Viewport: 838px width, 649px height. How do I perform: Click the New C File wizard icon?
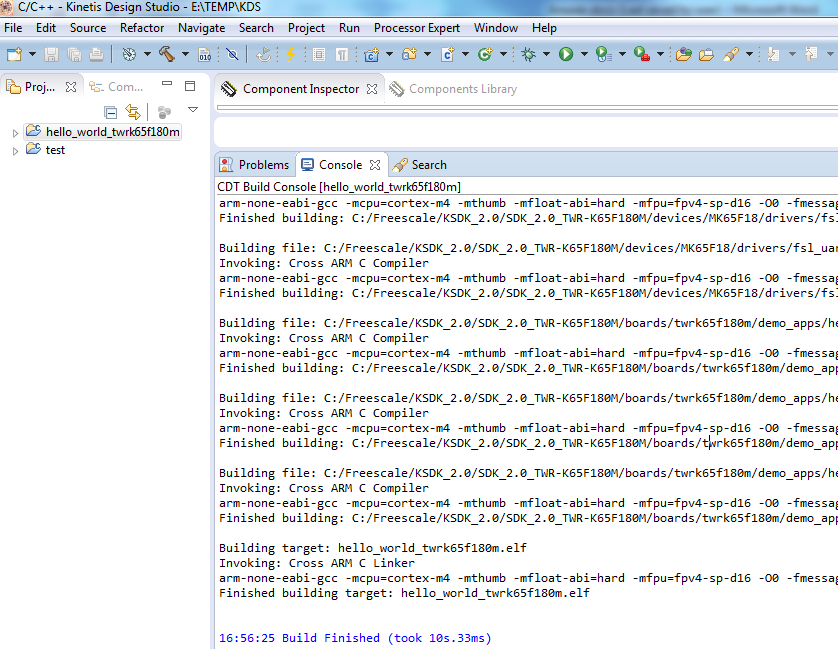click(445, 54)
